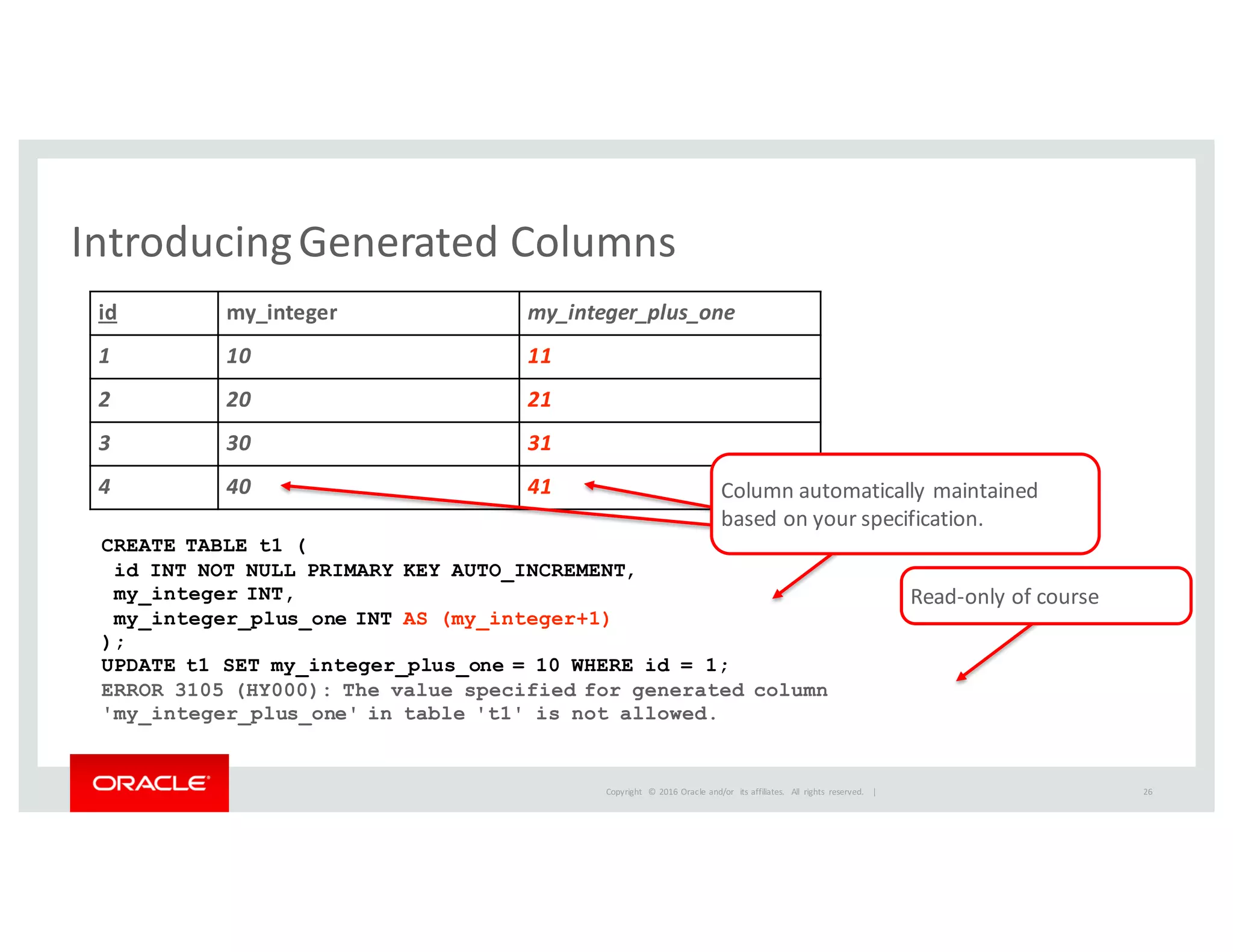1233x952 pixels.
Task: Click table cell with value 40
Action: pyautogui.click(x=368, y=487)
